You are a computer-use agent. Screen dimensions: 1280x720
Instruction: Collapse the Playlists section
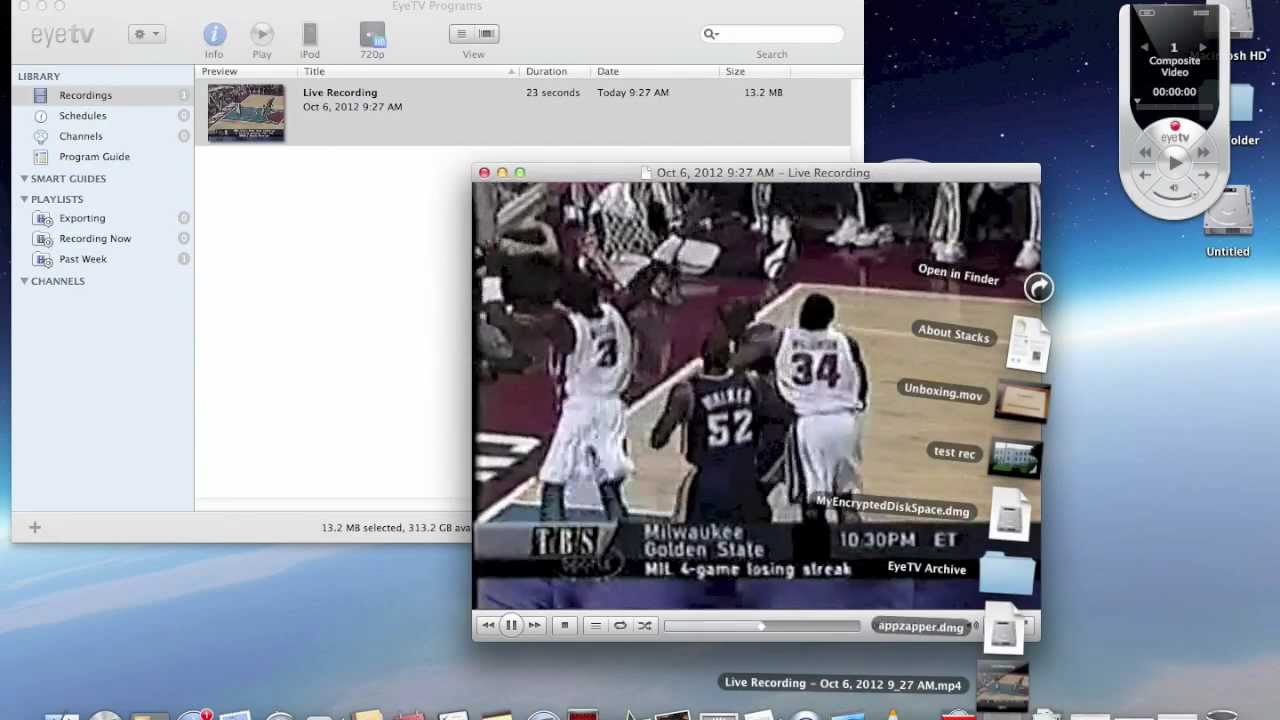(x=24, y=199)
